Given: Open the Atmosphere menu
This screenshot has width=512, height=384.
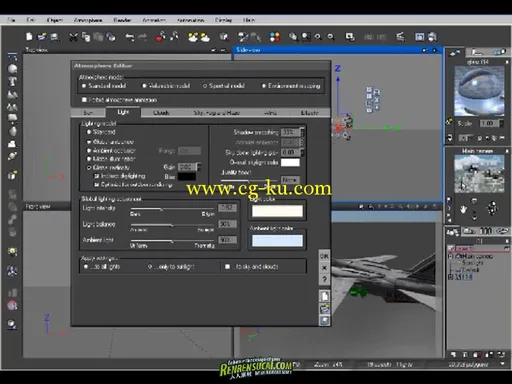Looking at the screenshot, I should click(x=88, y=20).
